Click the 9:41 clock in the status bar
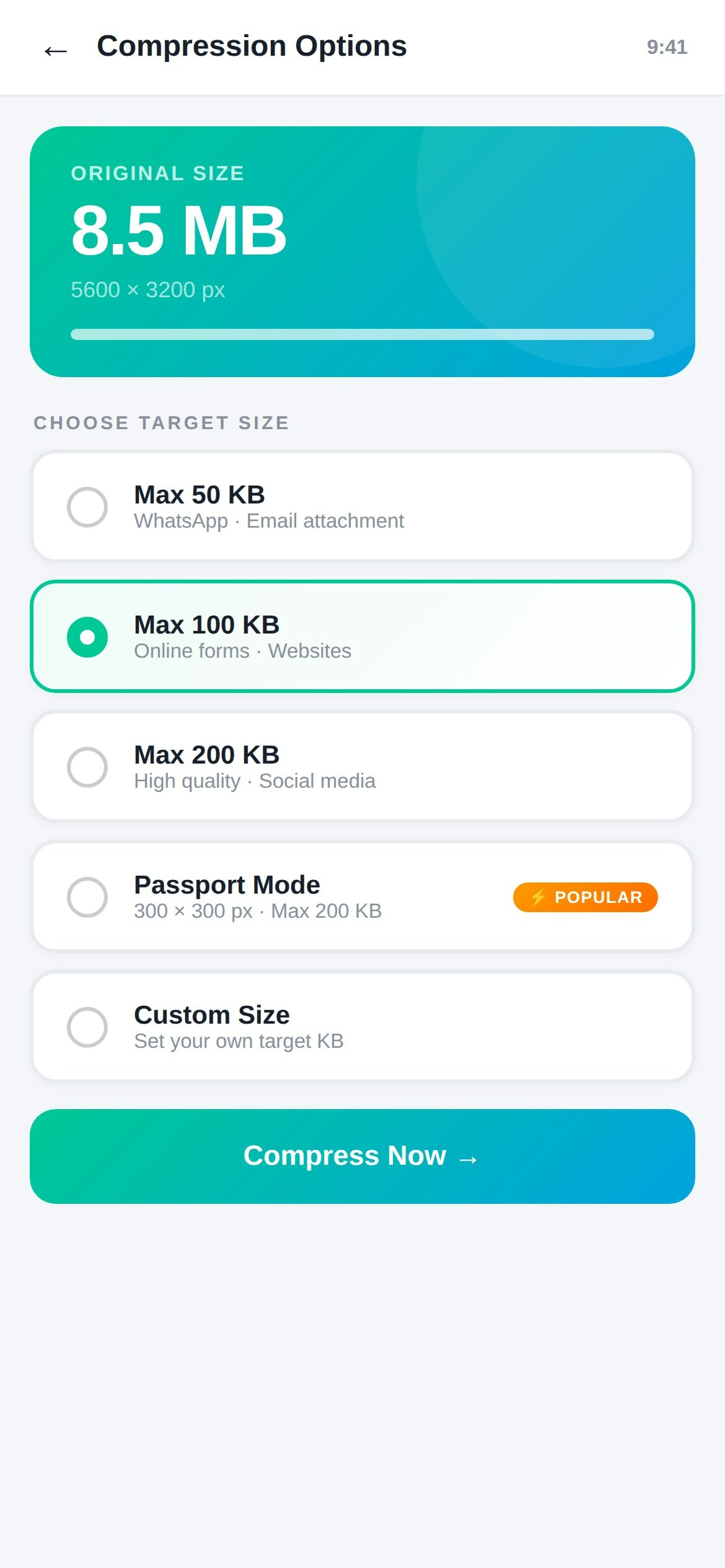 [667, 47]
